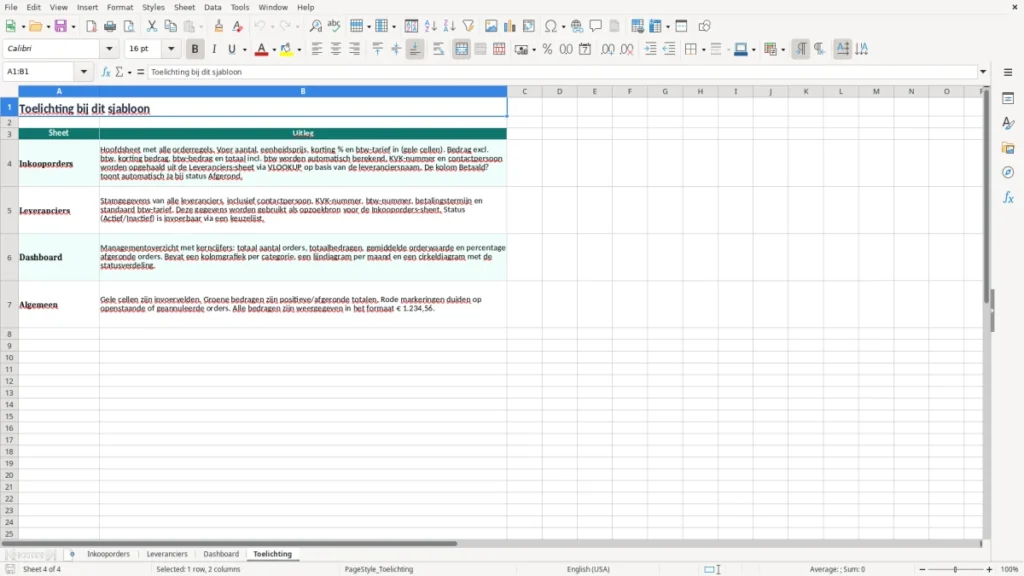
Task: Toggle left-to-right text direction
Action: click(x=801, y=49)
